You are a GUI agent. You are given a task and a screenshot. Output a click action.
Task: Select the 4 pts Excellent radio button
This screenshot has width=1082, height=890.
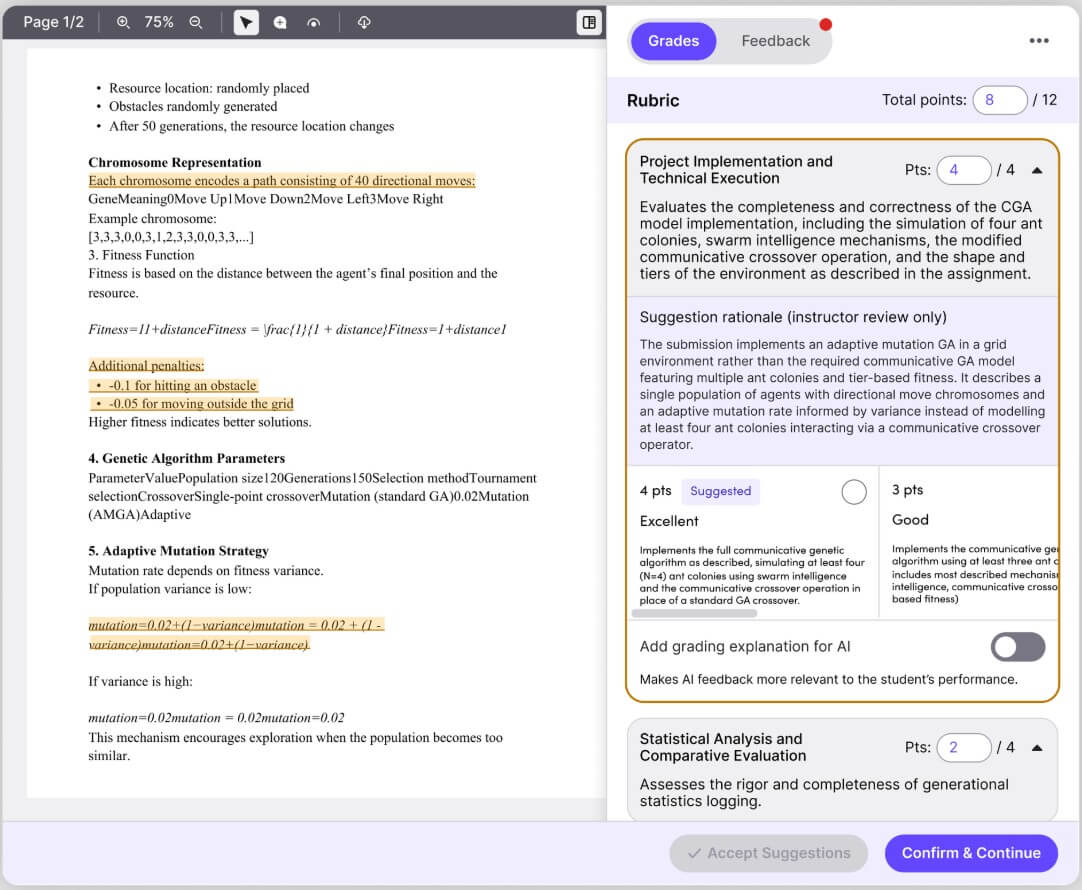click(x=854, y=492)
